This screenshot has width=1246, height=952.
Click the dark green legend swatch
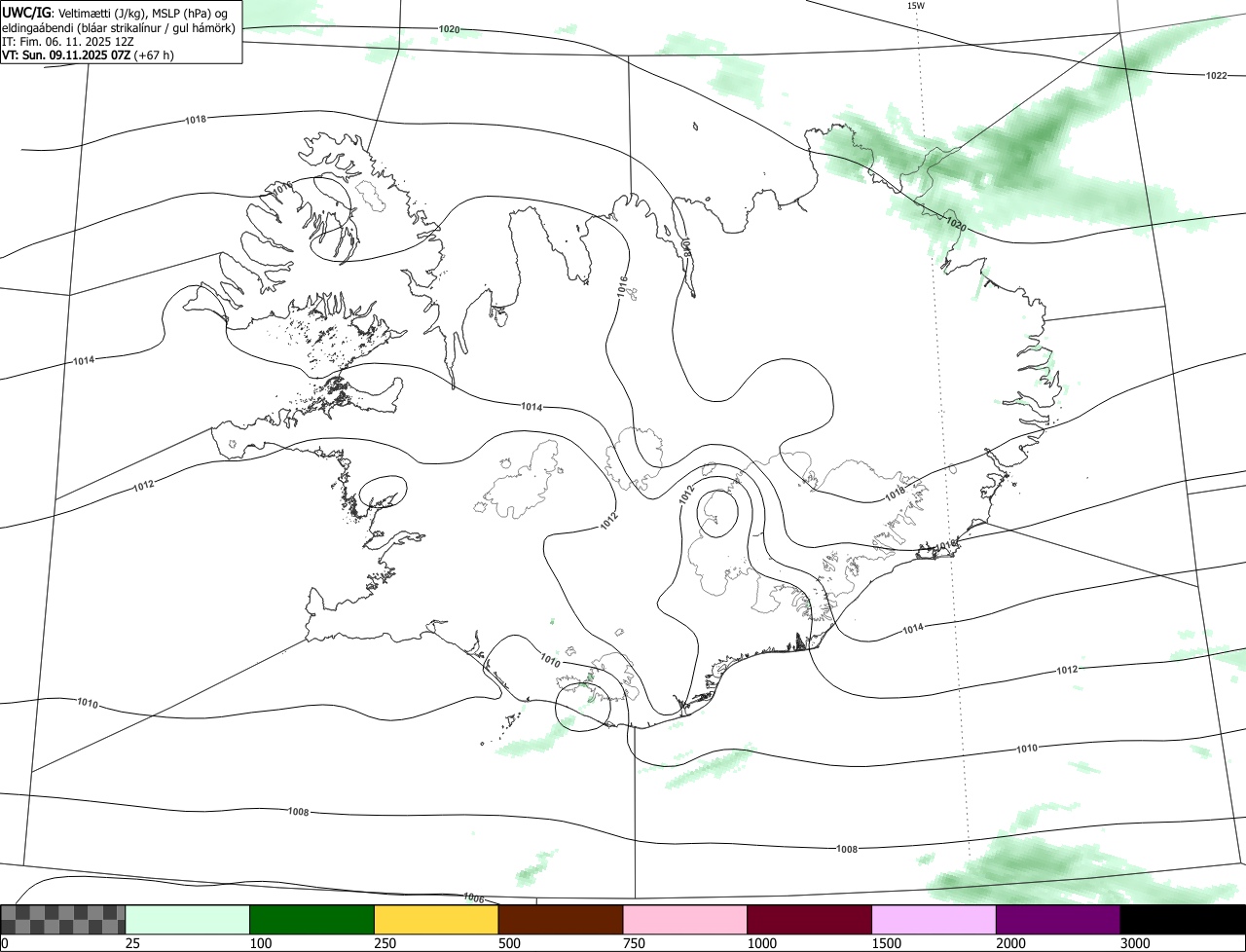coord(312,920)
